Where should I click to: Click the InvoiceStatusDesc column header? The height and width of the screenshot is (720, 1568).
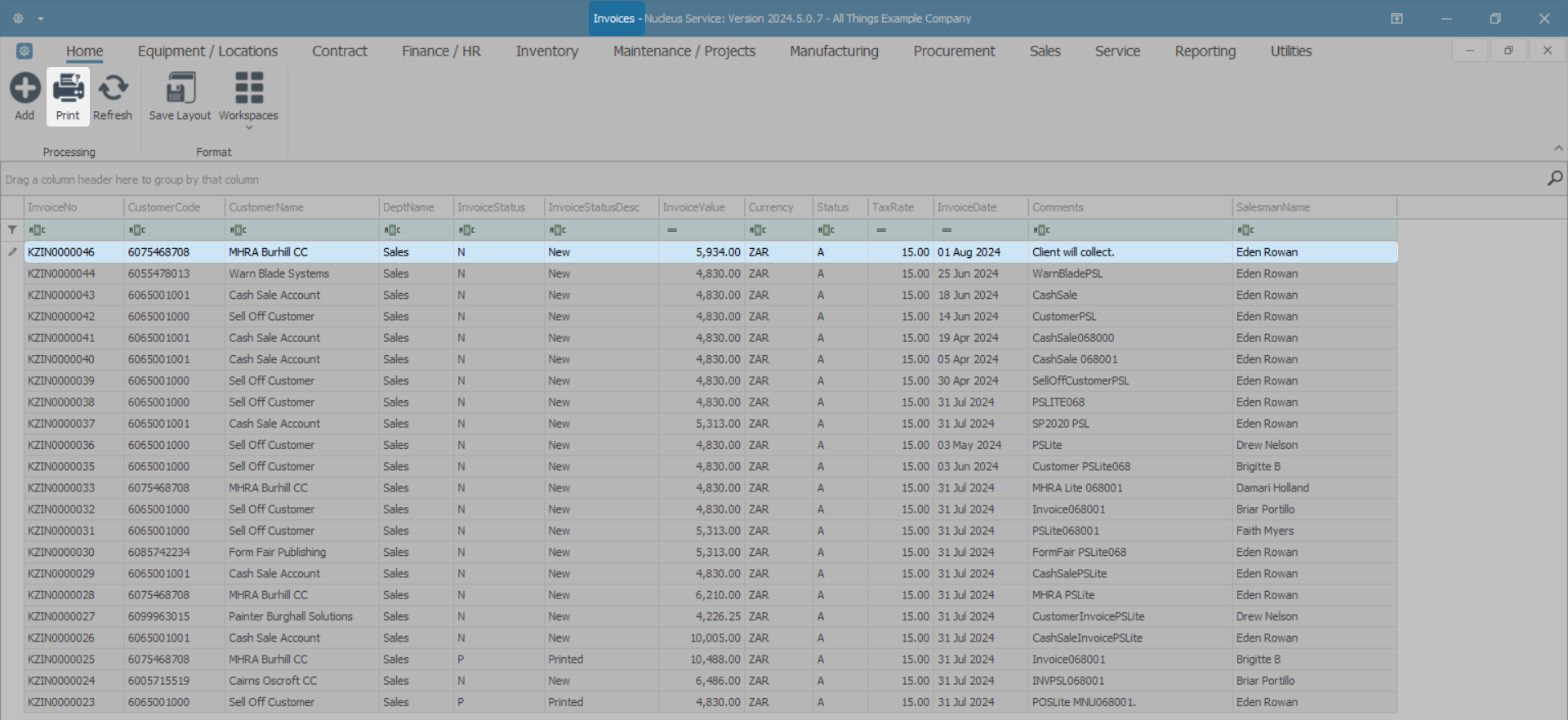601,207
